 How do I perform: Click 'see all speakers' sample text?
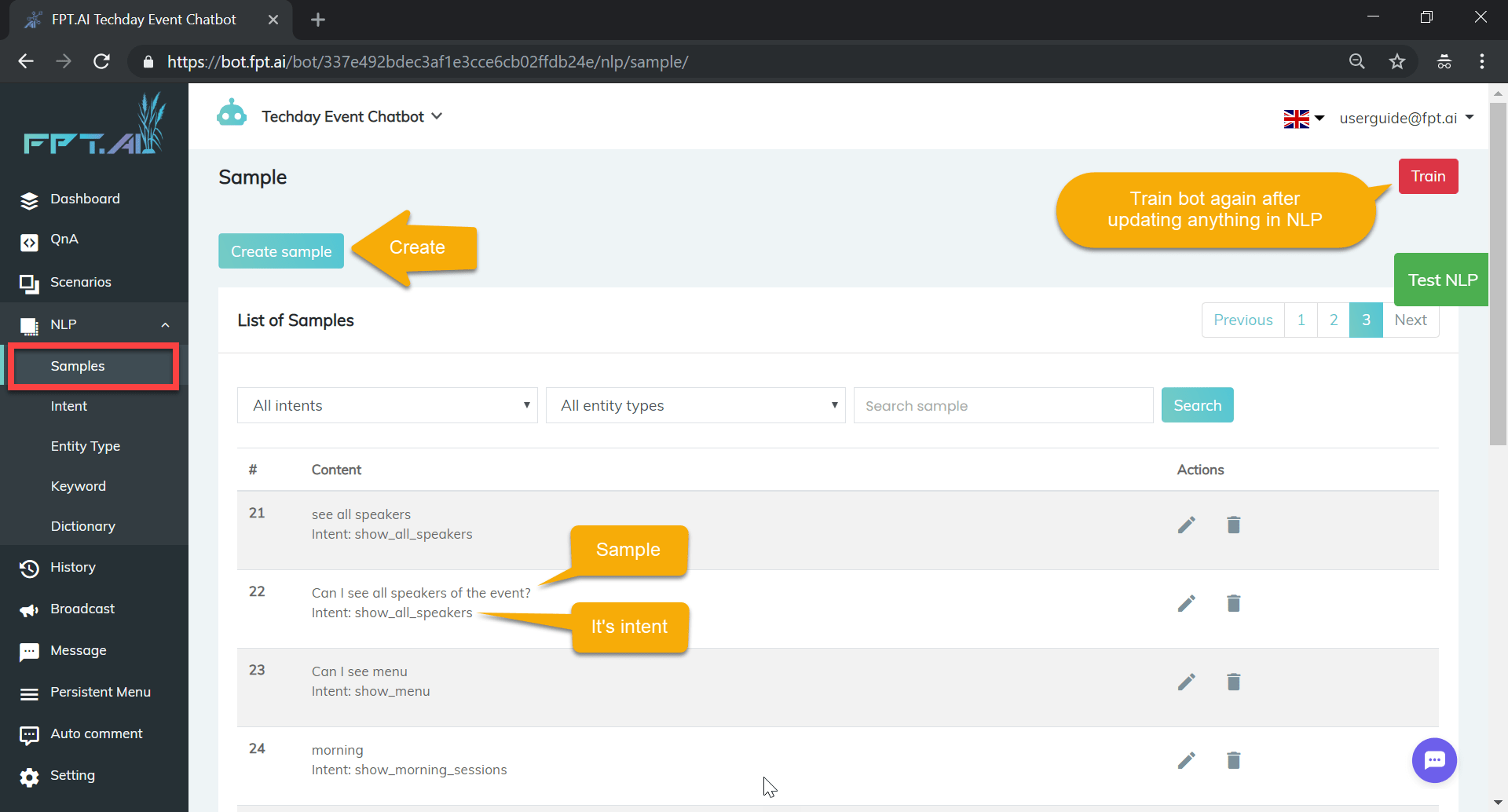361,514
